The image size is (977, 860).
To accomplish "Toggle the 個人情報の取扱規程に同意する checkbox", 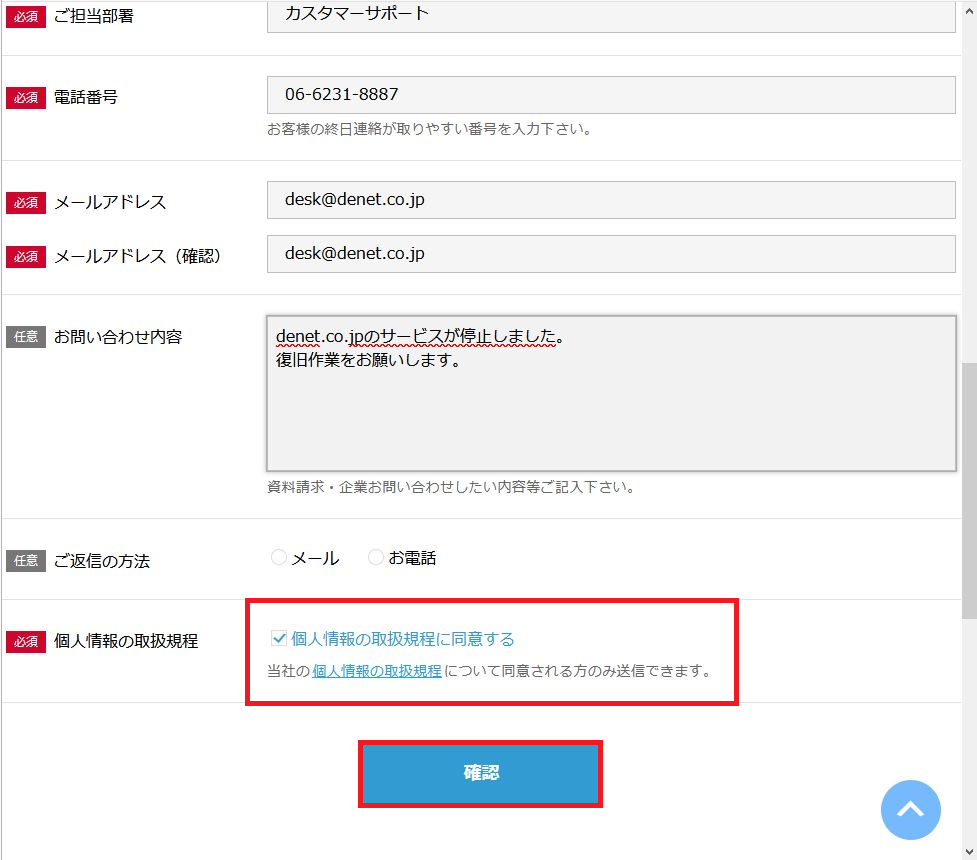I will click(279, 638).
